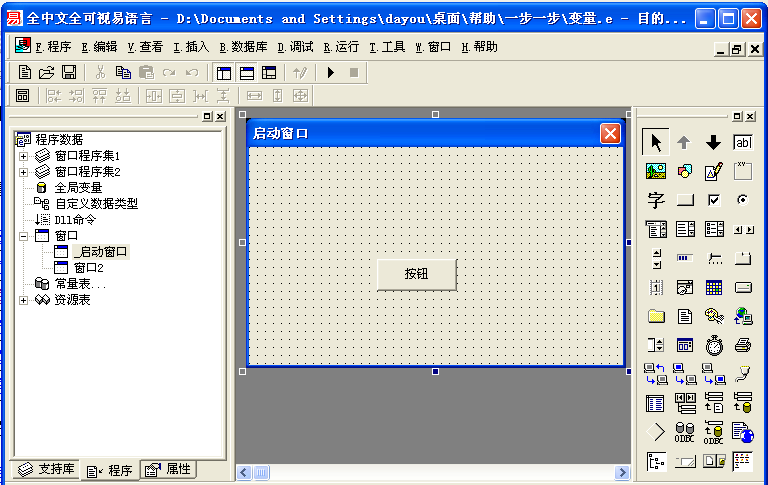
Task: Select the timer stopwatch component
Action: (714, 345)
